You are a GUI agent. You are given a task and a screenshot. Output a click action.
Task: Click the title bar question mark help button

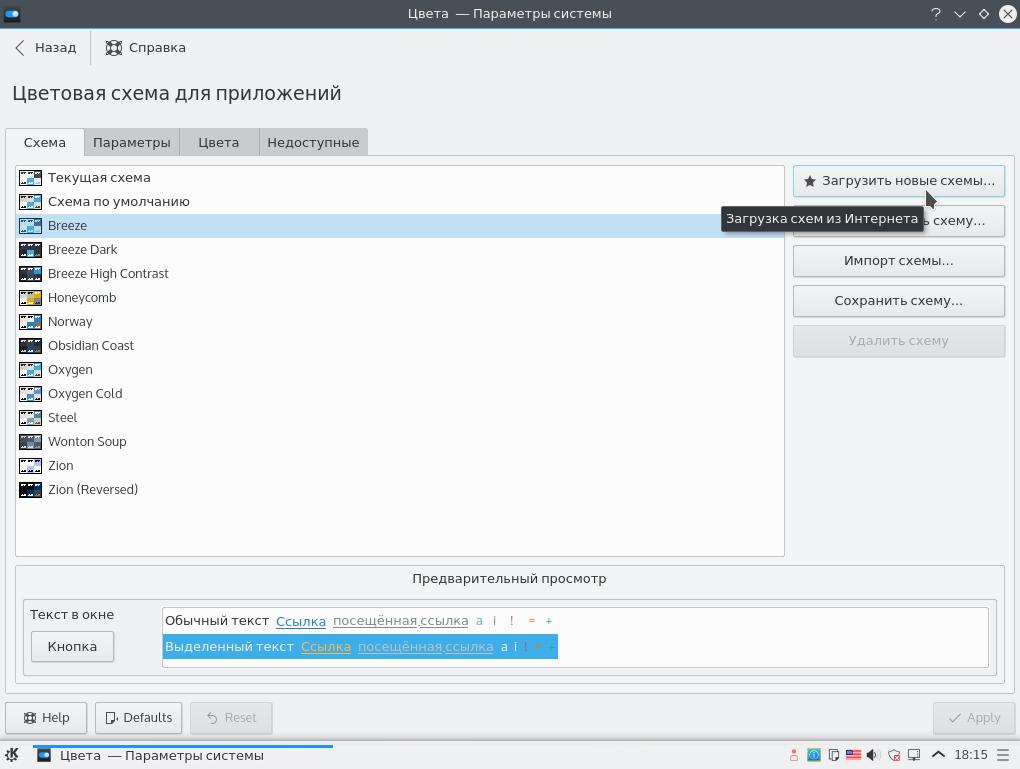935,14
